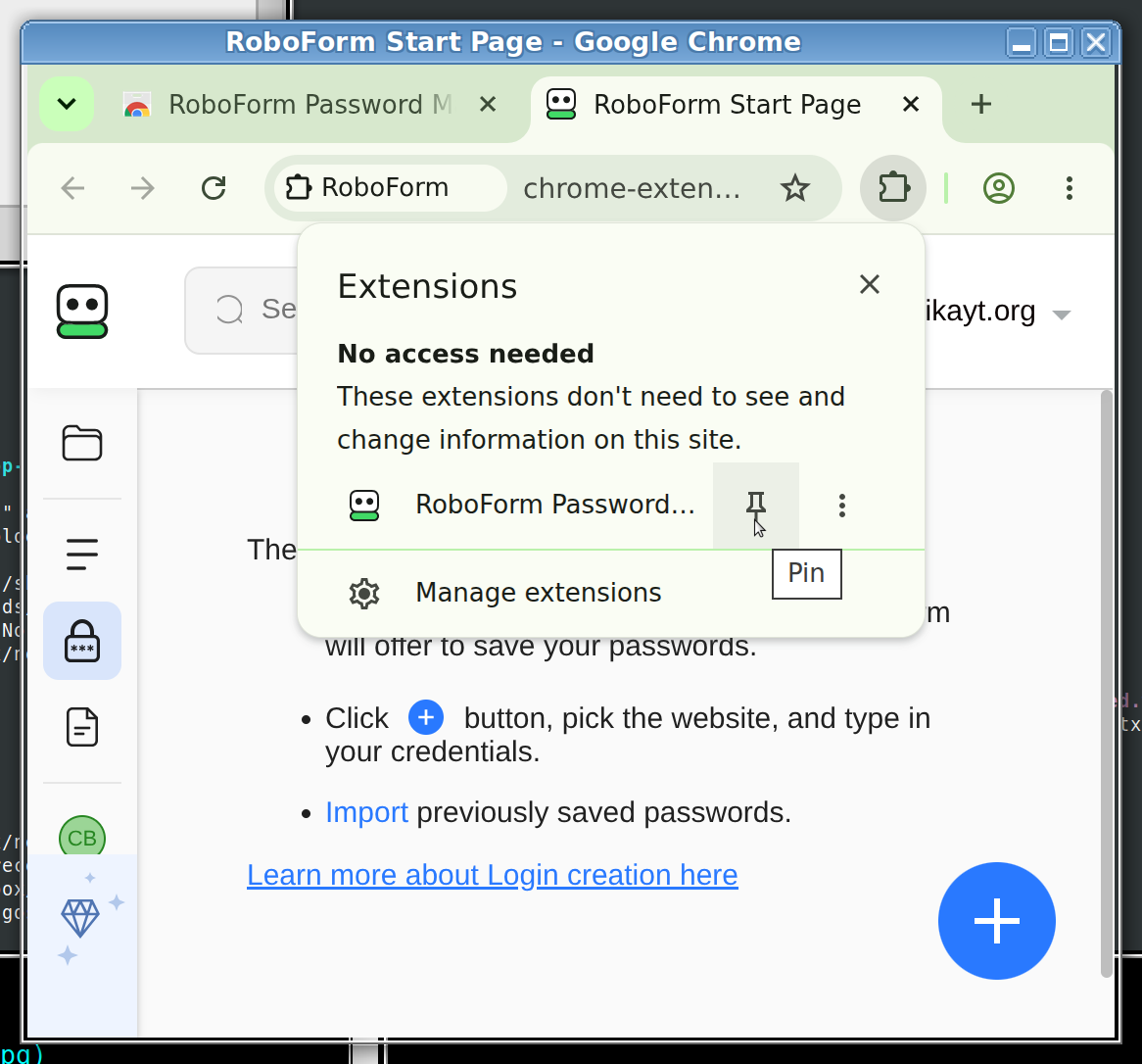
Task: Open the list view icon in sidebar
Action: (82, 555)
